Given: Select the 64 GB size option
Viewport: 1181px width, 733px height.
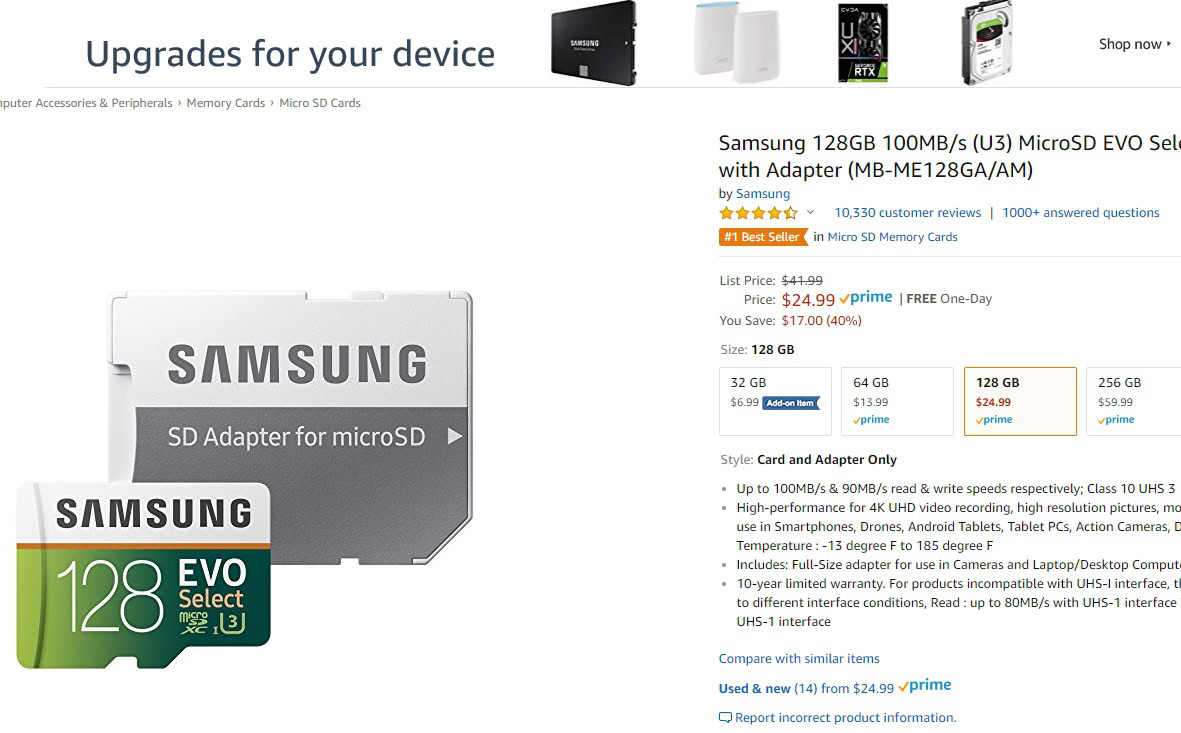Looking at the screenshot, I should [897, 401].
